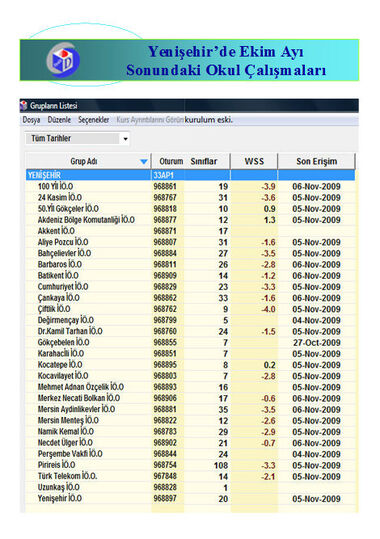
Task: Select the Akdeniz Bölge Komutanlığı İ.Ö.O row
Action: (x=191, y=220)
